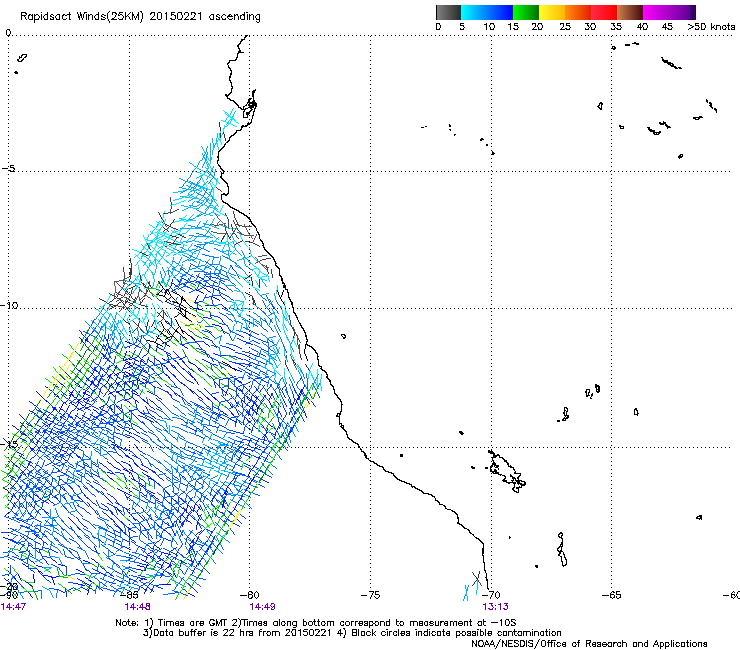Select the yellow 20-25 knots legend color

pos(552,12)
